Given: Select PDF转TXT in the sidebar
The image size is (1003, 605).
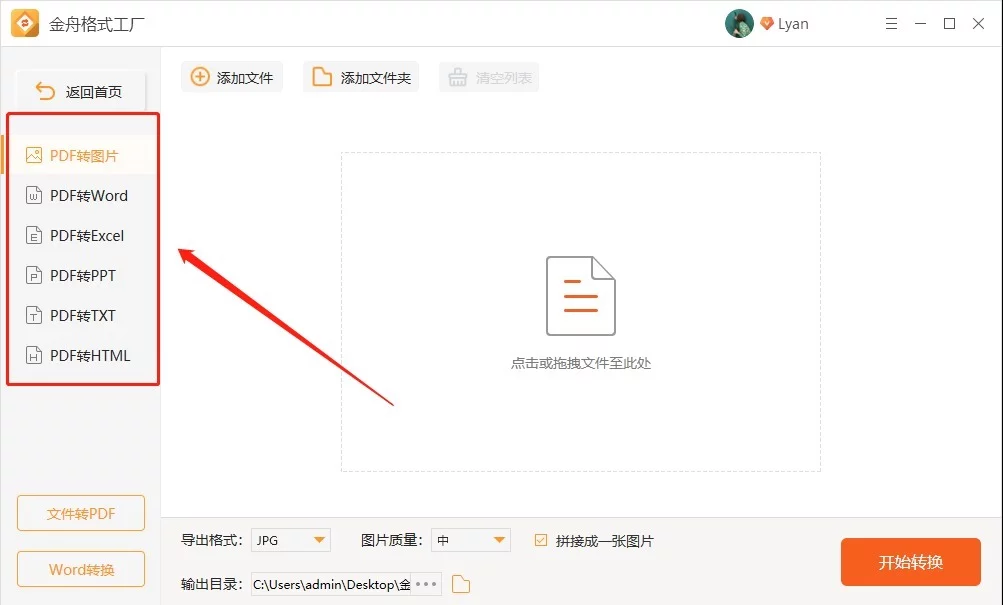Looking at the screenshot, I should (81, 315).
